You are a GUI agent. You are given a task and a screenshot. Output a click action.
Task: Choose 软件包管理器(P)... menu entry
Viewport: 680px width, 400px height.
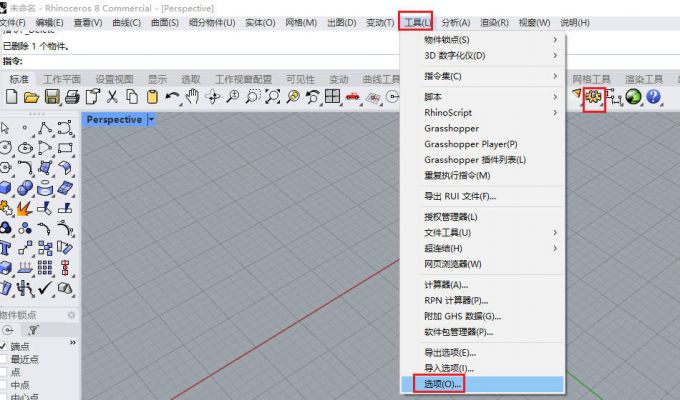point(483,332)
